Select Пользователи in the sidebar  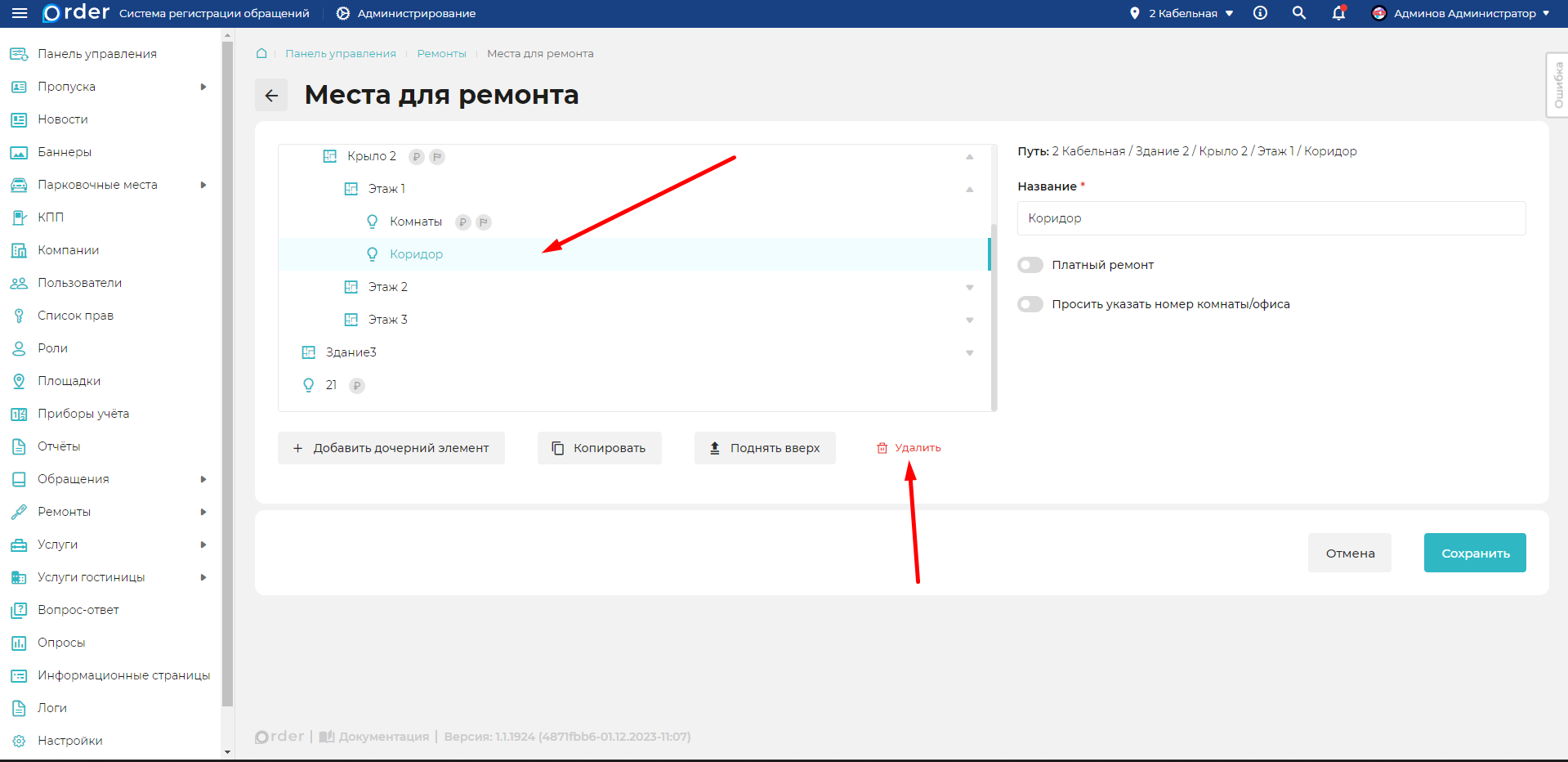[x=79, y=283]
